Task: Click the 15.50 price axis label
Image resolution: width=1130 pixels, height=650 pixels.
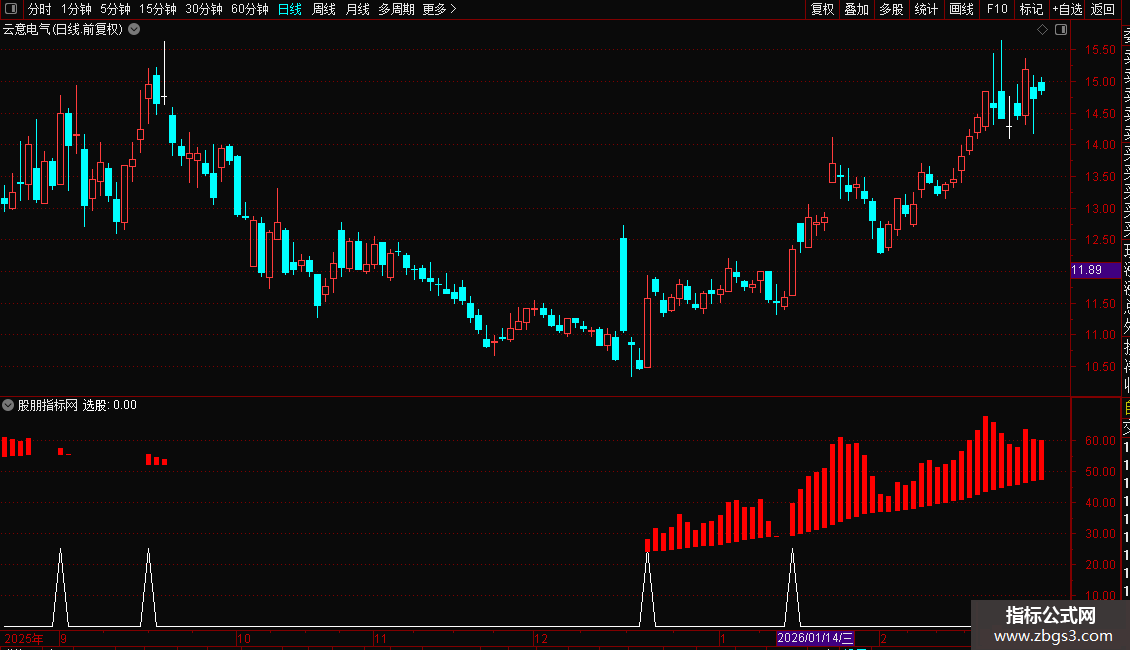Action: point(1100,50)
